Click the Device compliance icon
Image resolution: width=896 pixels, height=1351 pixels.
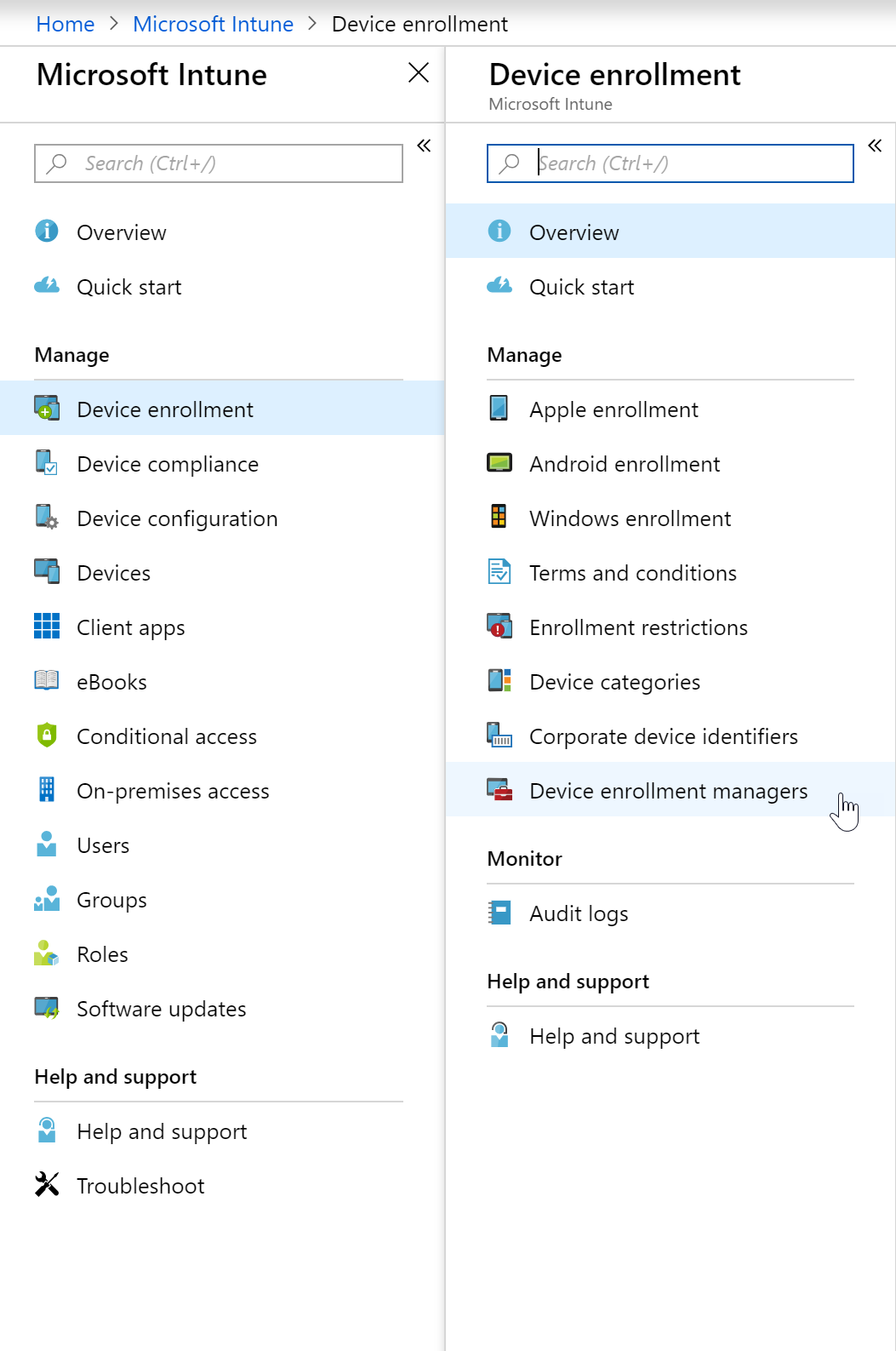coord(47,462)
